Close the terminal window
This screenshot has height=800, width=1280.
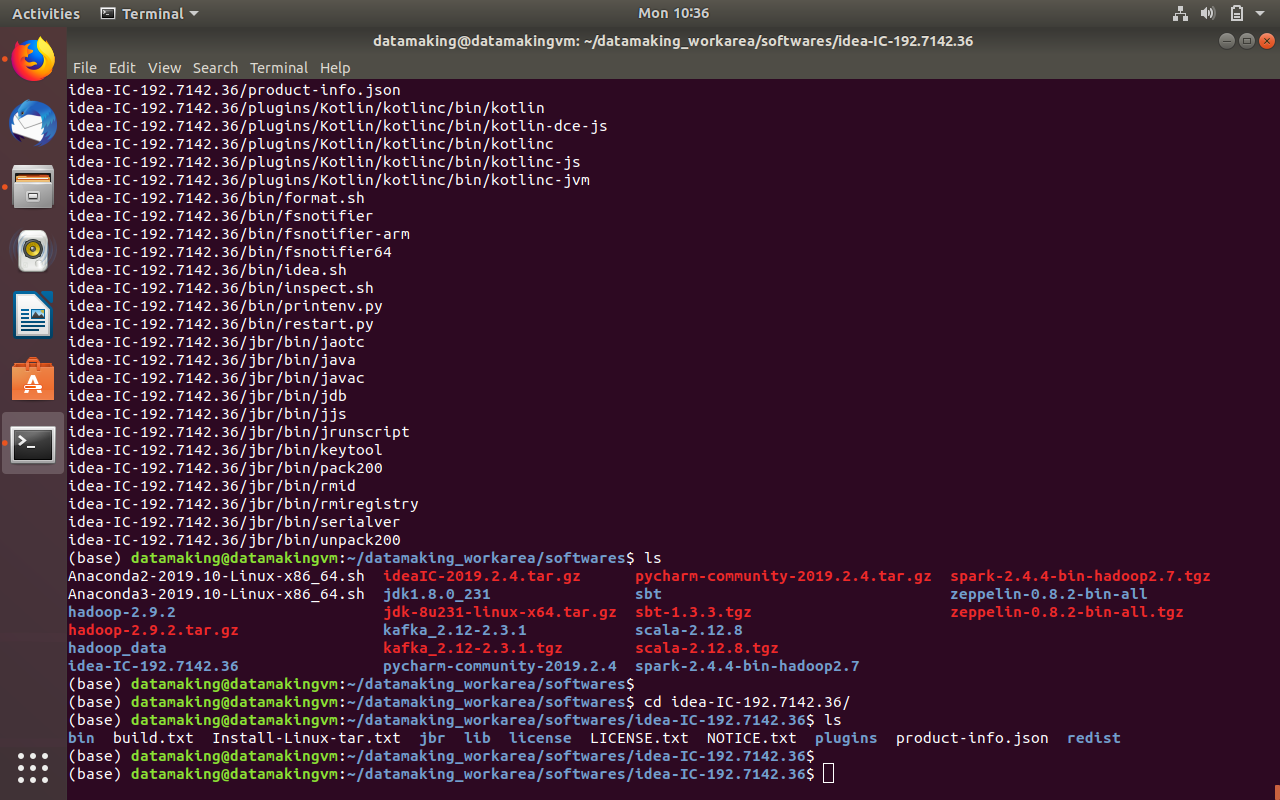(1267, 41)
